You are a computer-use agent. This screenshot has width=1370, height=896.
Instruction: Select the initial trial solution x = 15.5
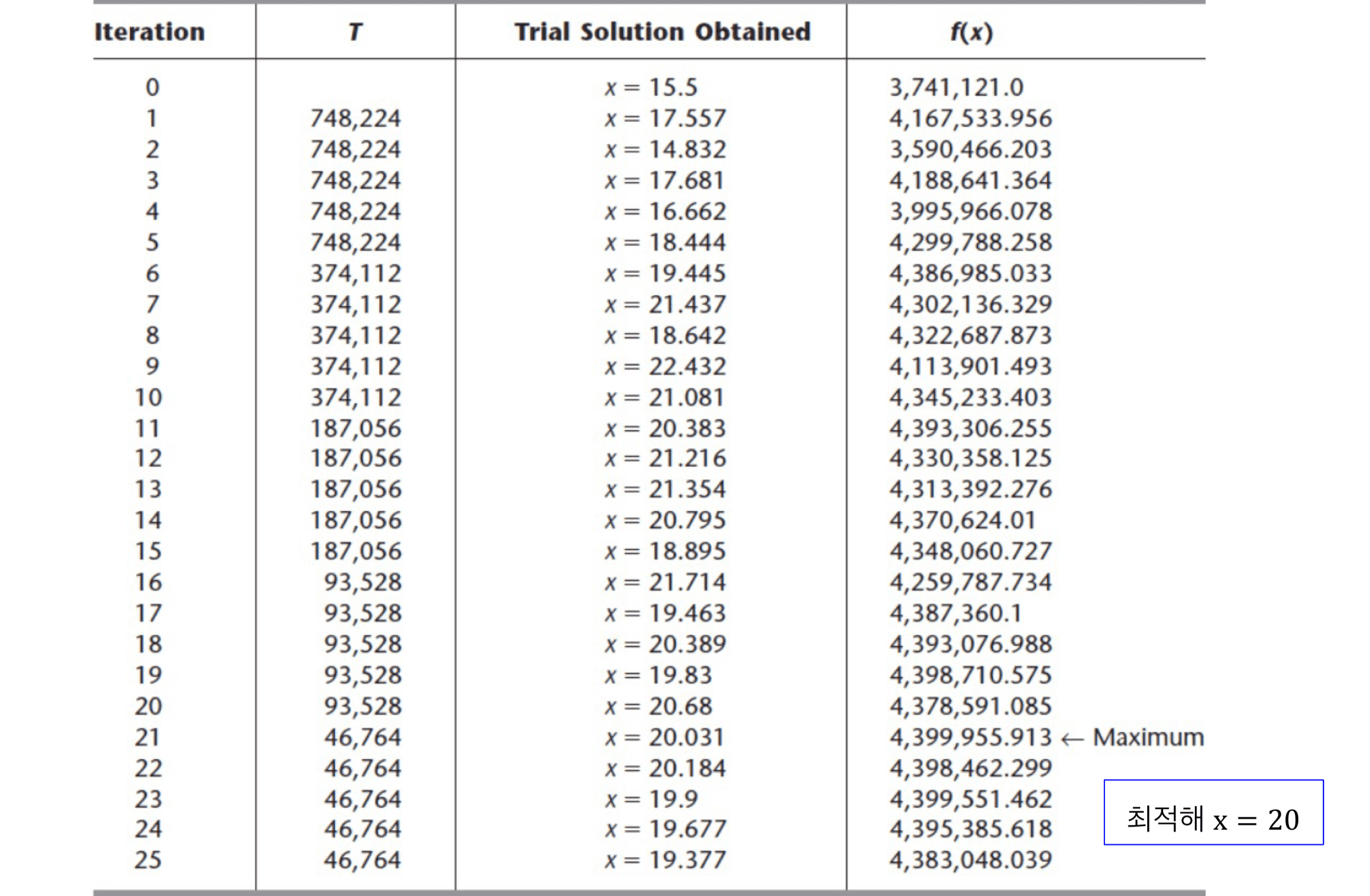point(651,88)
